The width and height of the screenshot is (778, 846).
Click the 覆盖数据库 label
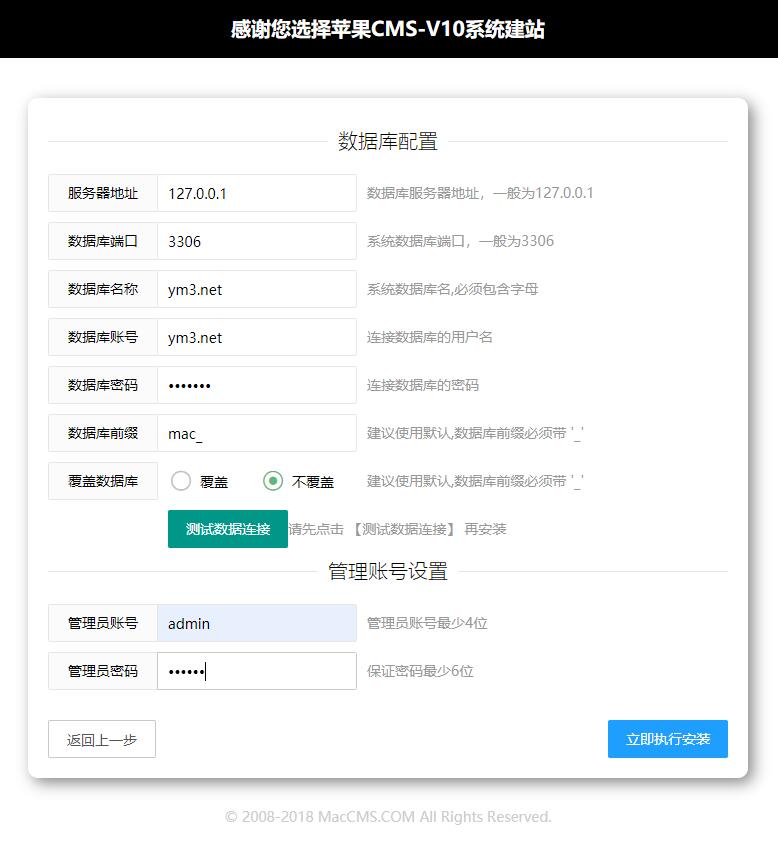pyautogui.click(x=103, y=481)
